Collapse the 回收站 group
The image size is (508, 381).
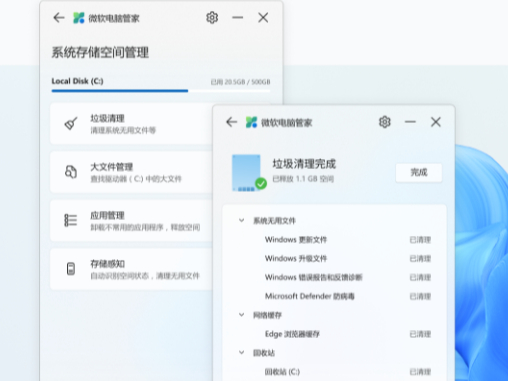click(241, 352)
